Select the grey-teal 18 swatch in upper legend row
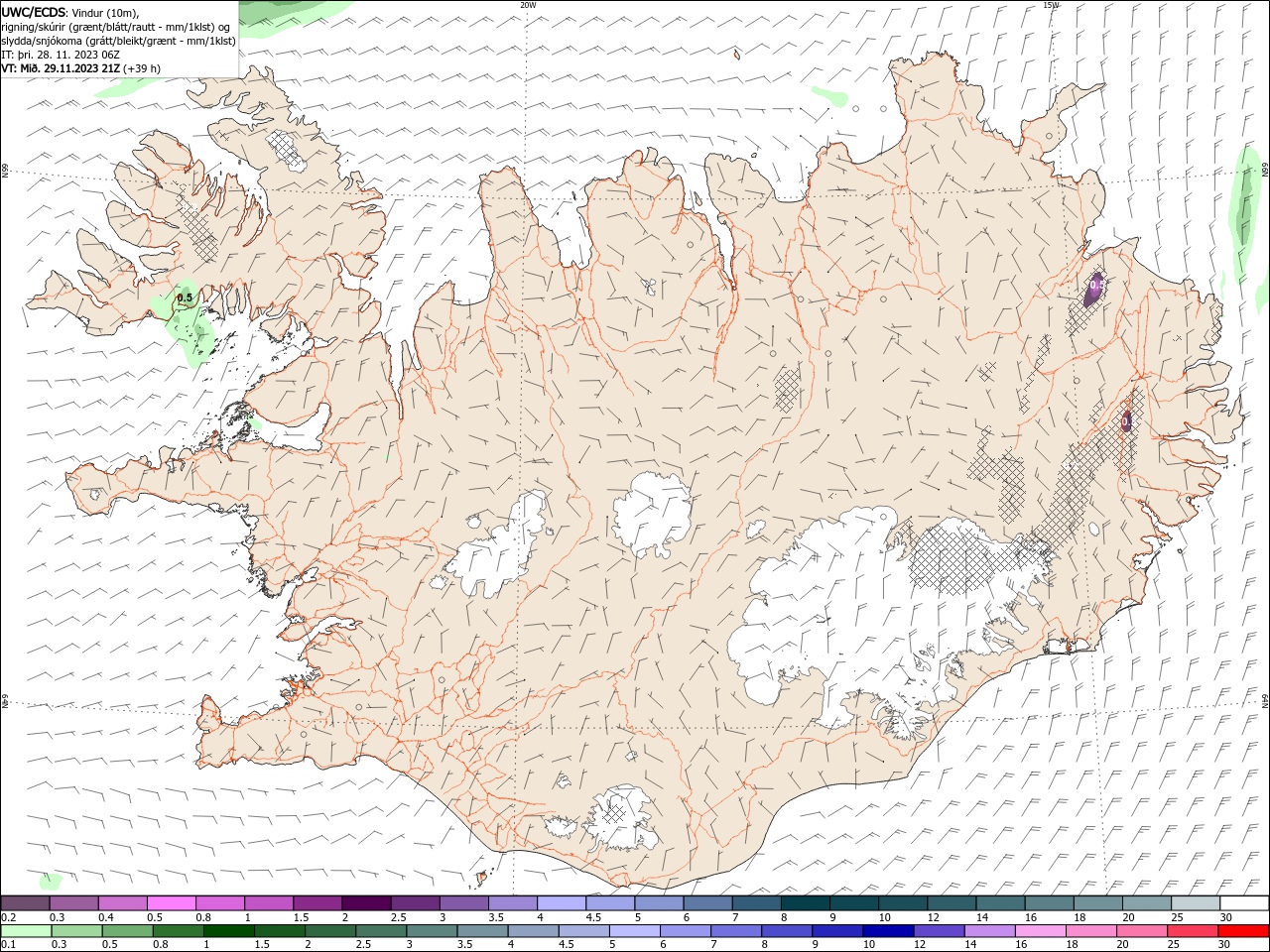The width and height of the screenshot is (1270, 952). pyautogui.click(x=1097, y=903)
